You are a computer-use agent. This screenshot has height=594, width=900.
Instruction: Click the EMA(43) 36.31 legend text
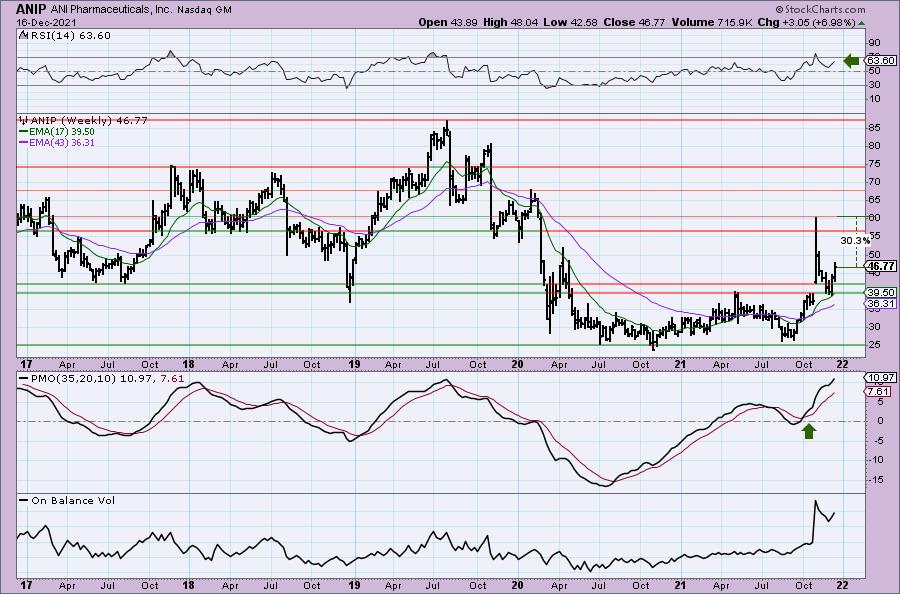pos(61,142)
